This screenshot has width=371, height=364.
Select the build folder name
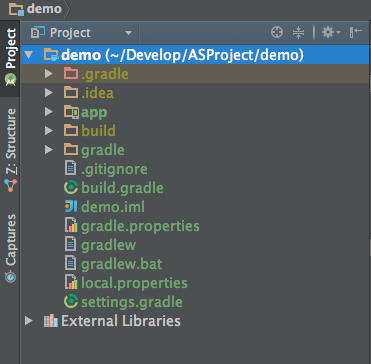[x=98, y=131]
